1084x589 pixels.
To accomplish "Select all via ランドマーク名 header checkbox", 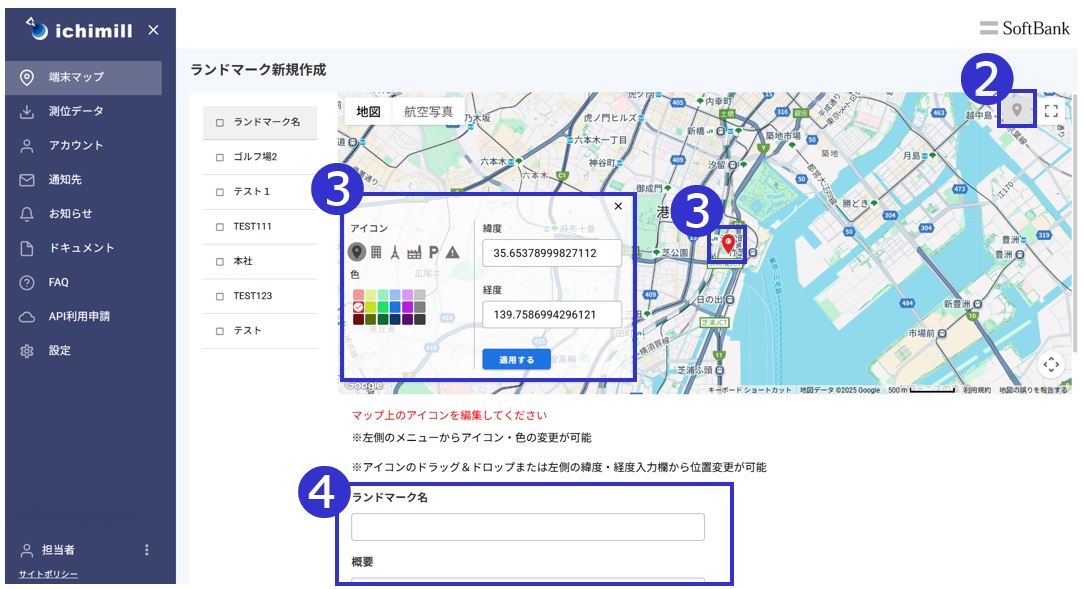I will [x=220, y=122].
